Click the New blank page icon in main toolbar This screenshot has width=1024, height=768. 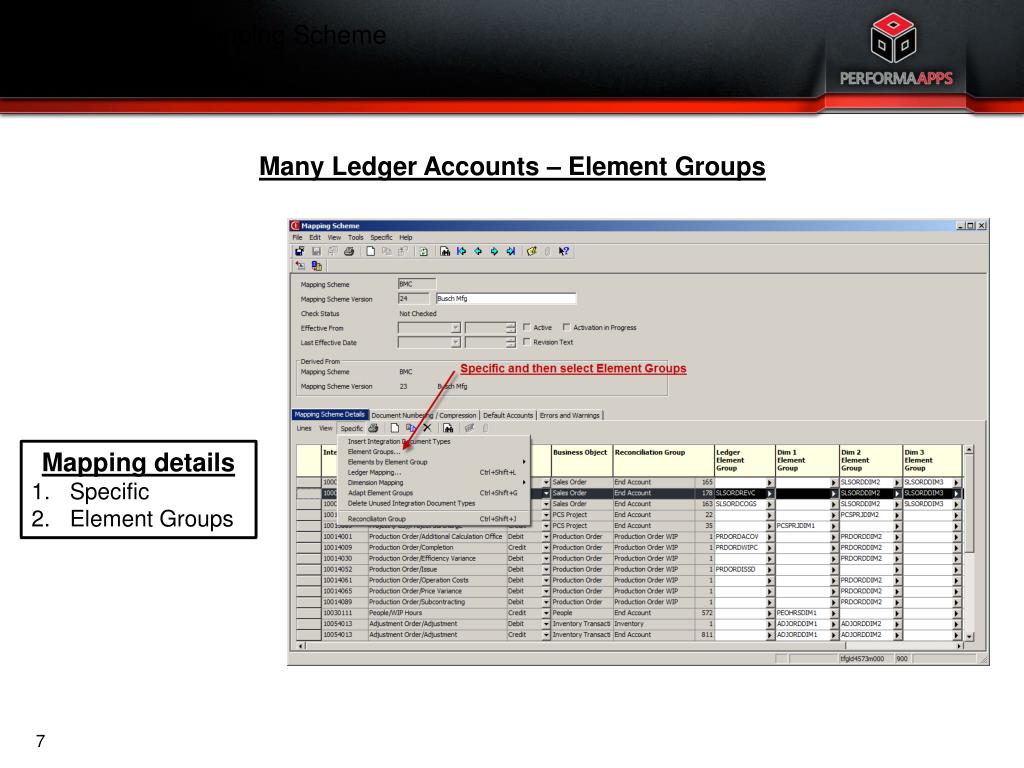tap(370, 251)
